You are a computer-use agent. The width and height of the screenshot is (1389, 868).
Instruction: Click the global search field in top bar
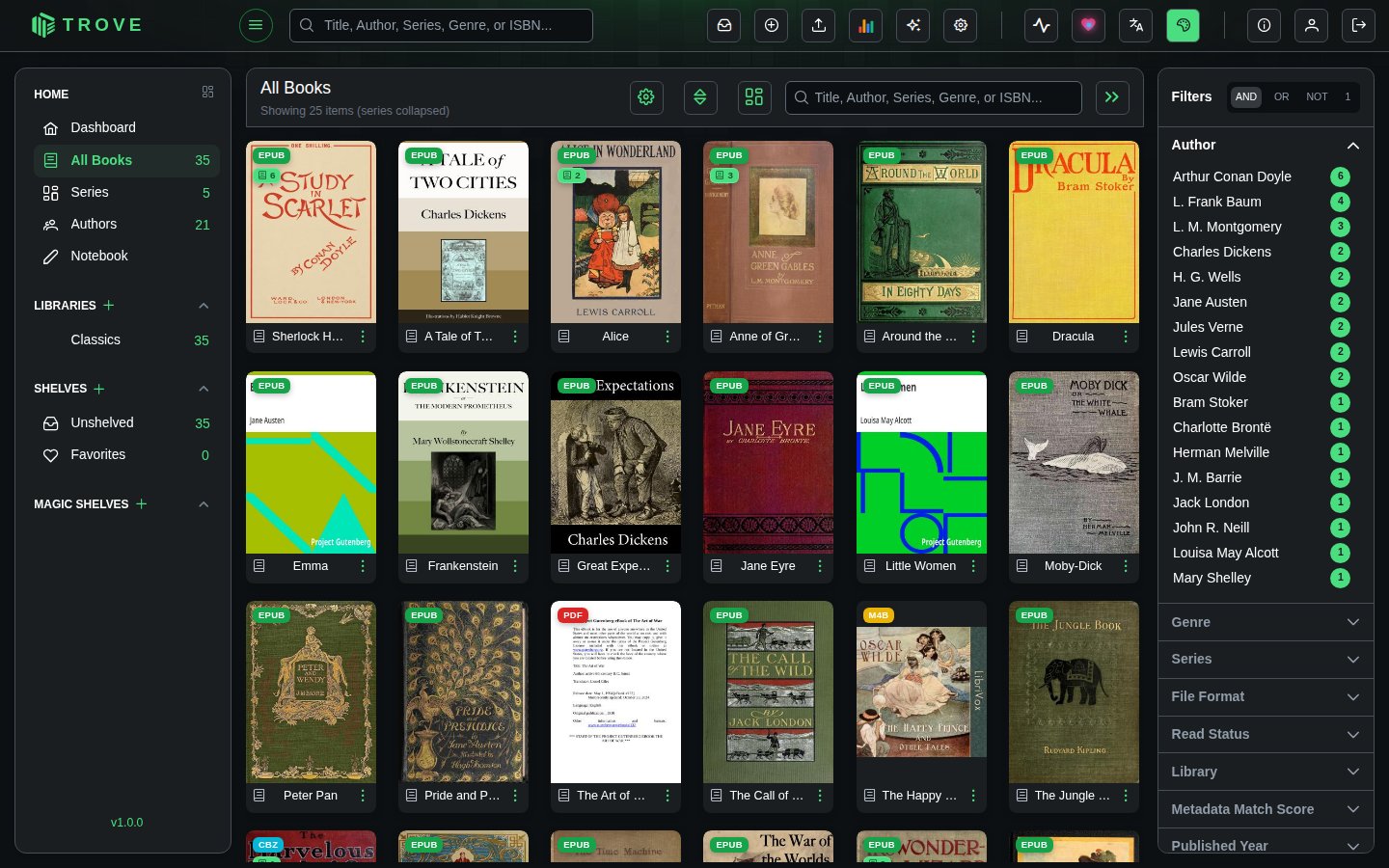coord(441,25)
